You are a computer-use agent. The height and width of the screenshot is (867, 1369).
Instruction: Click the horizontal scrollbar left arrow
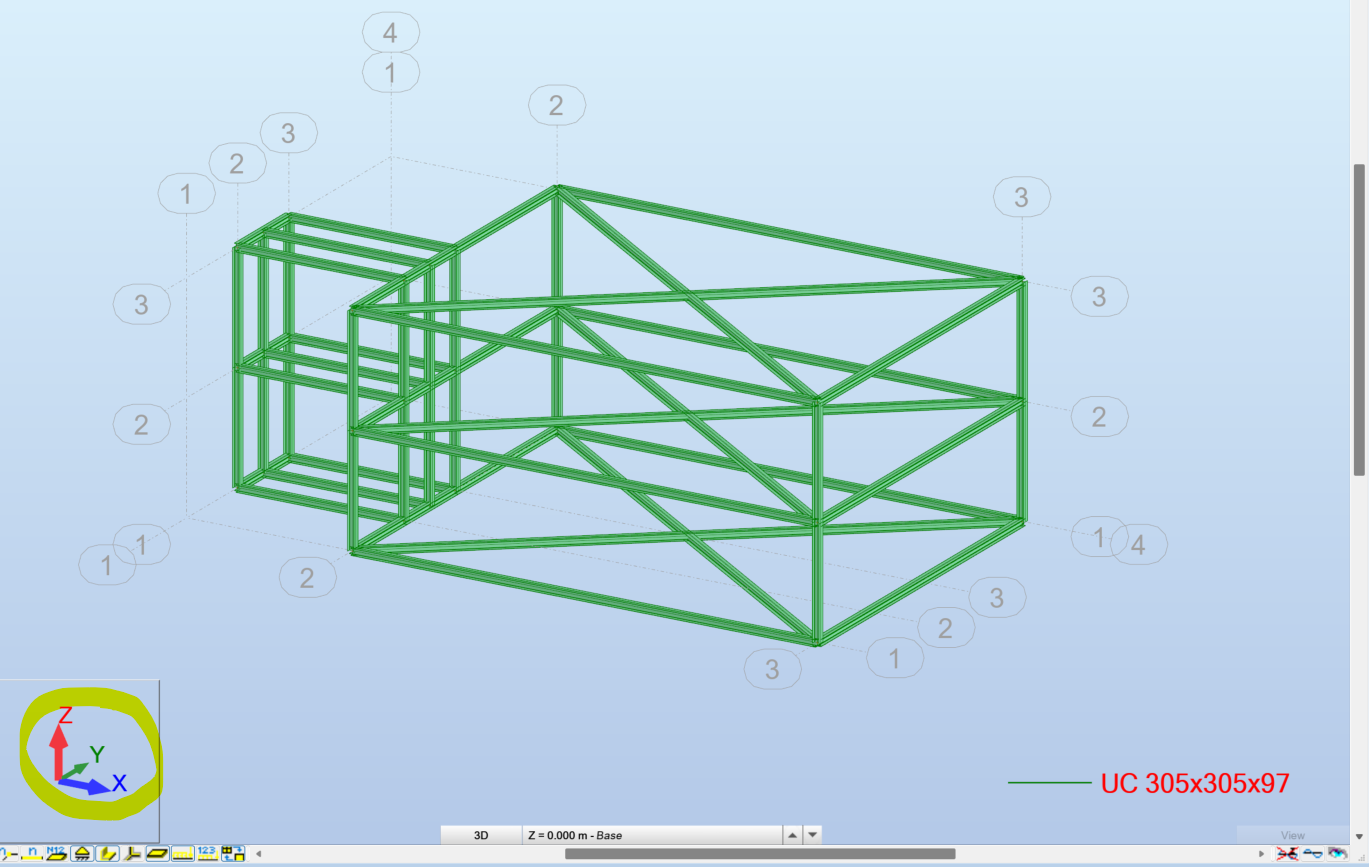[x=259, y=854]
